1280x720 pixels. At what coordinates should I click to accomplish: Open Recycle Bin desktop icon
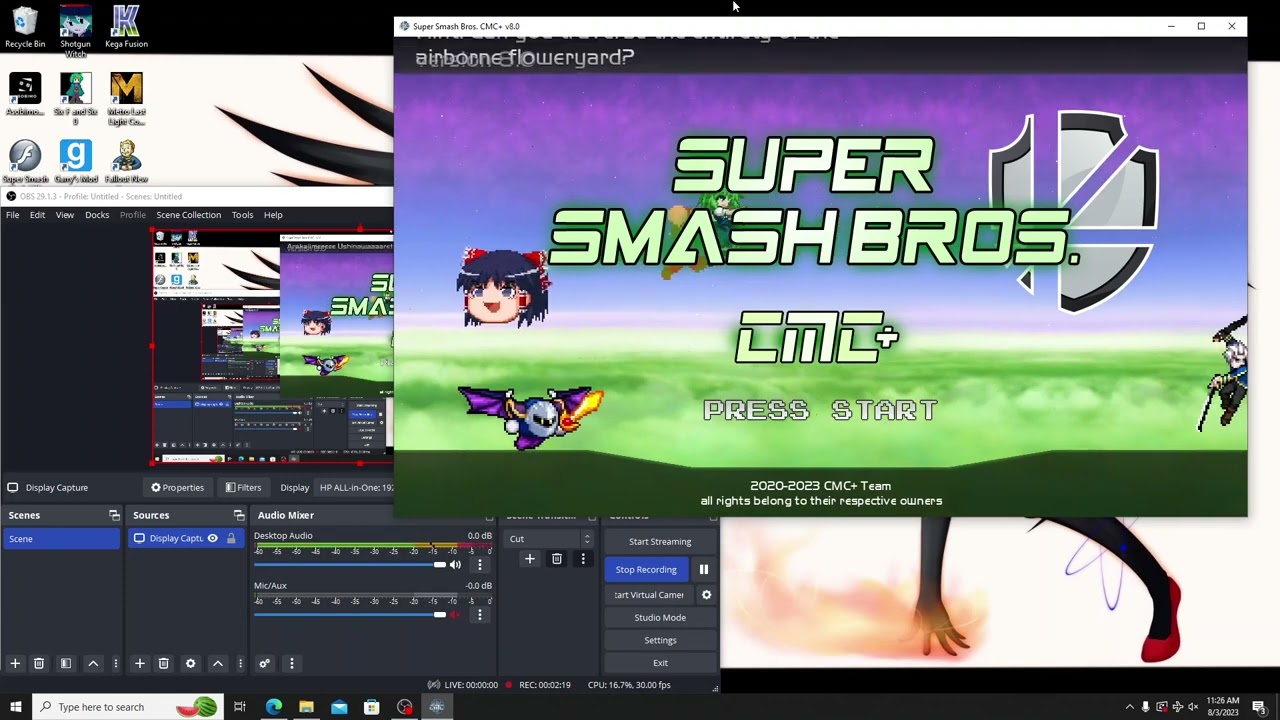(25, 28)
